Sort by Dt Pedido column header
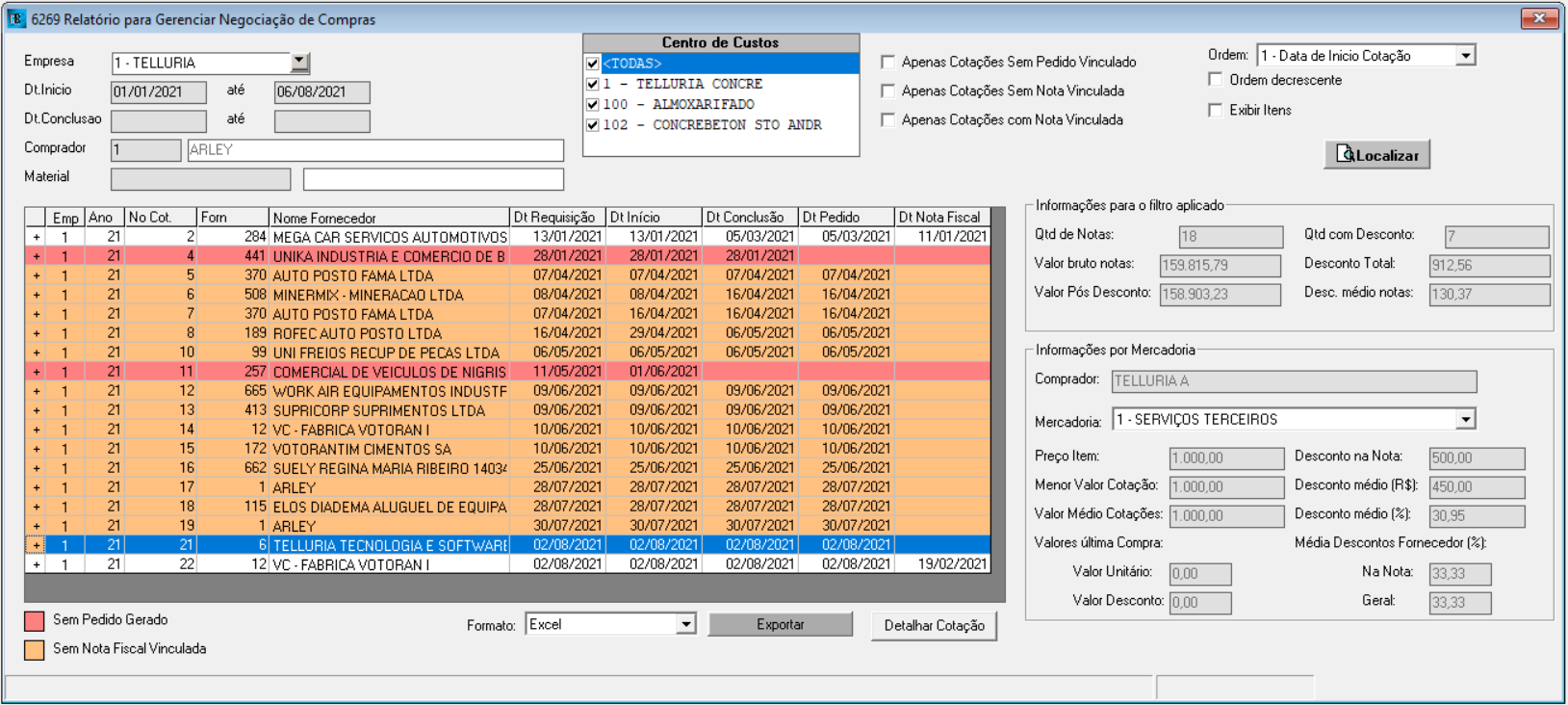Viewport: 1568px width, 705px height. 846,218
